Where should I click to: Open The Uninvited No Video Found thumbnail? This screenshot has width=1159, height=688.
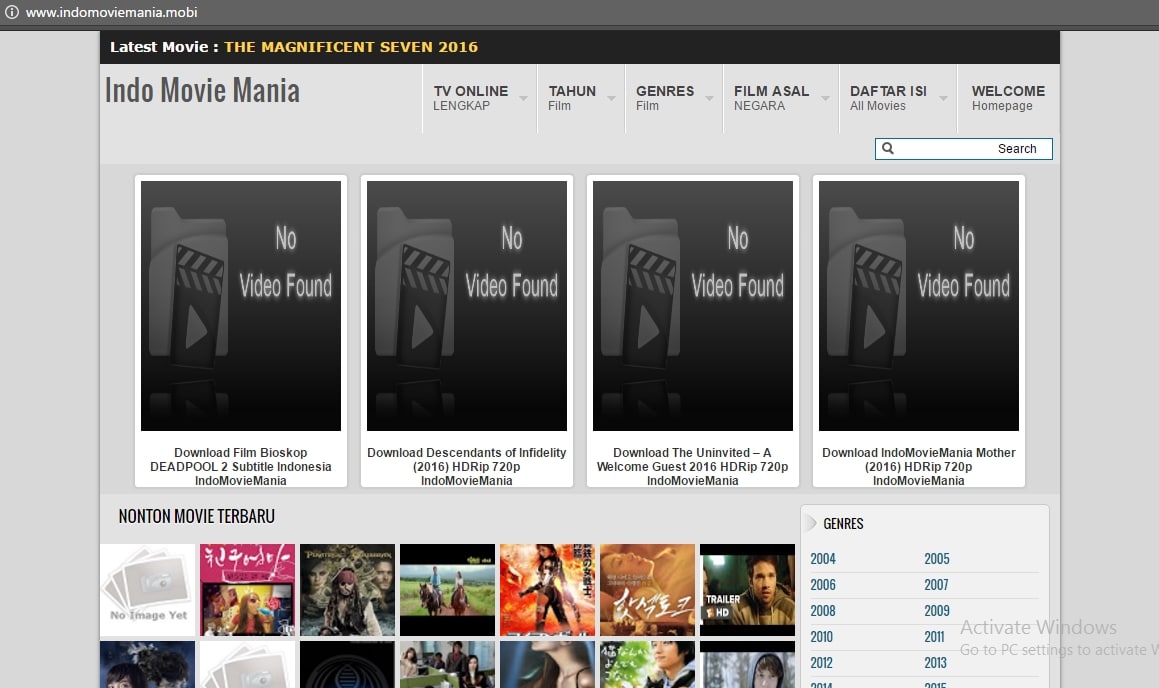(693, 306)
